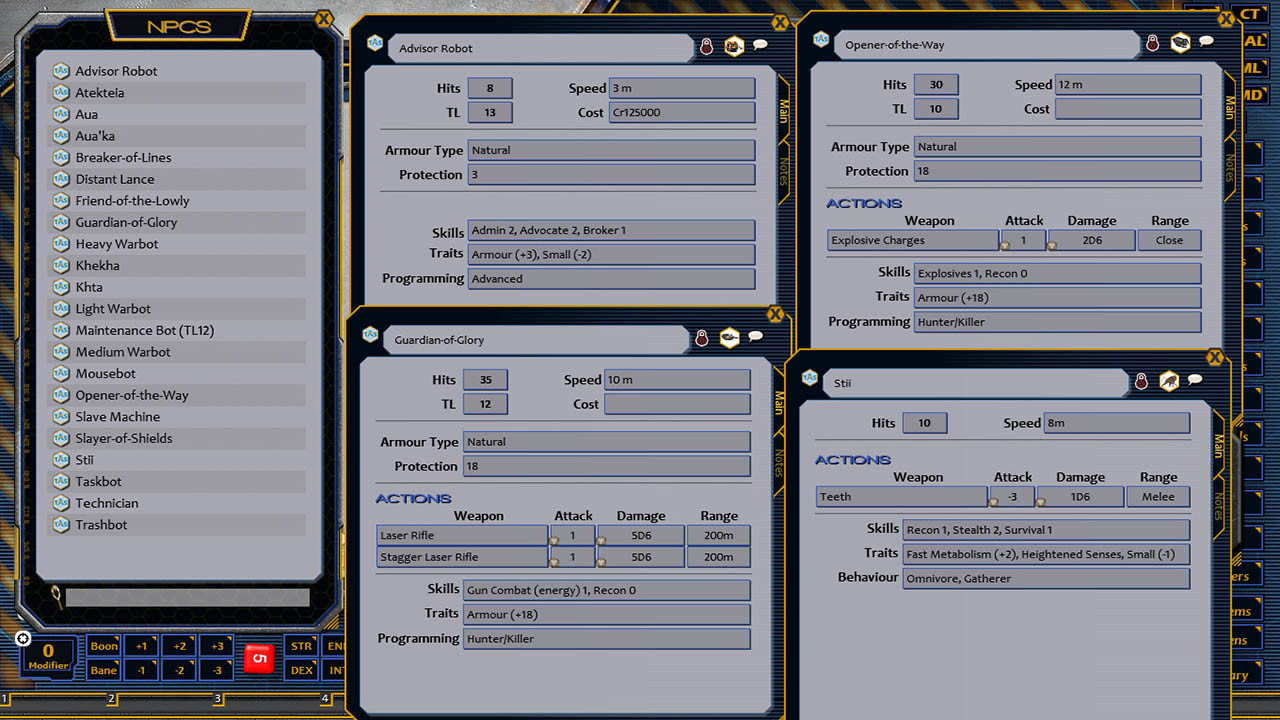The width and height of the screenshot is (1280, 720).
Task: Click the doll portrait icon on Opener-of-the-Way
Action: pyautogui.click(x=1151, y=44)
